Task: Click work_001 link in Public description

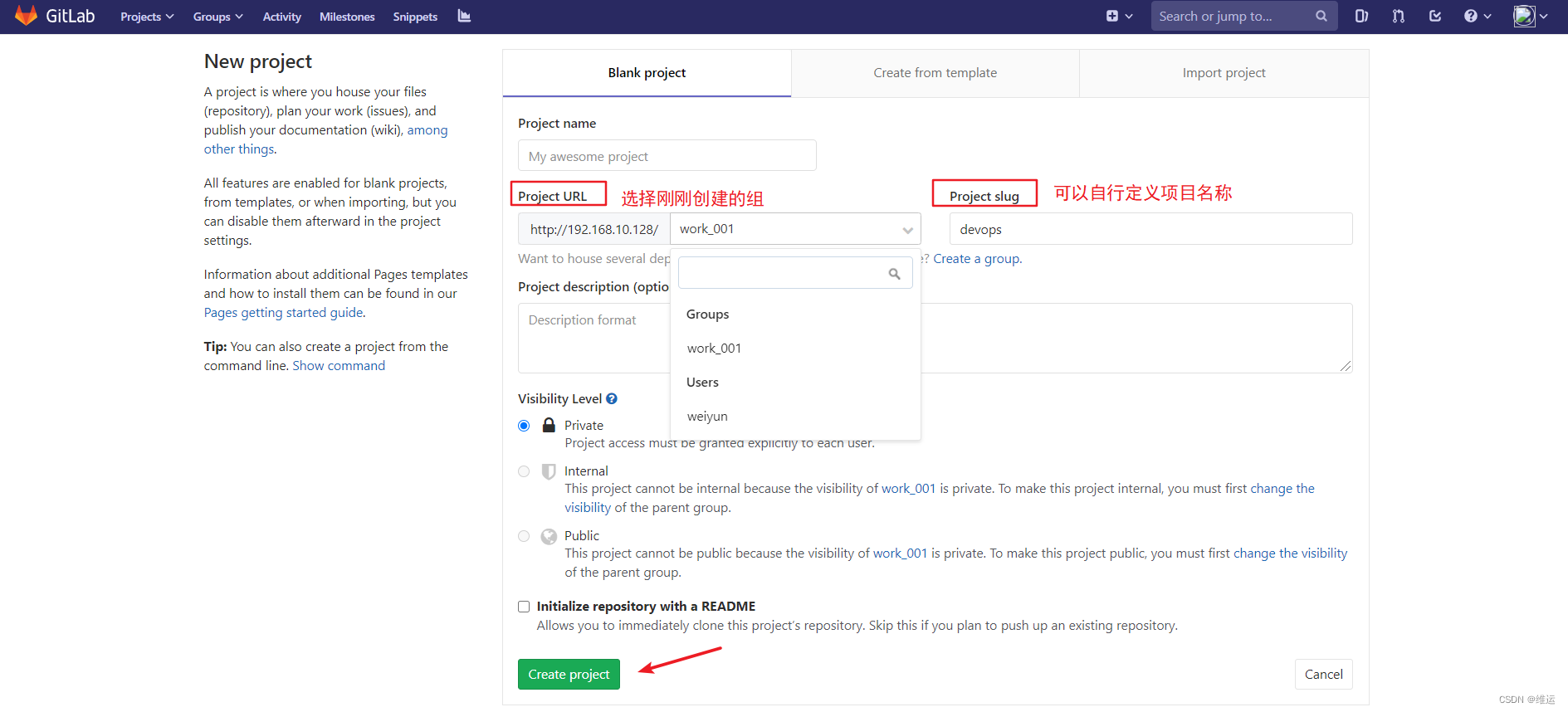Action: click(x=900, y=554)
